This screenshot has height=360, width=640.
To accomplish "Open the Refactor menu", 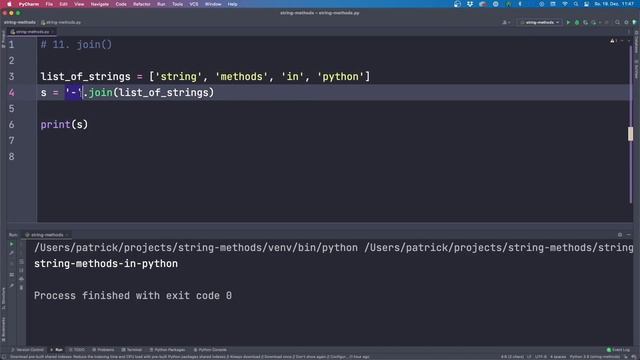I will point(142,4).
